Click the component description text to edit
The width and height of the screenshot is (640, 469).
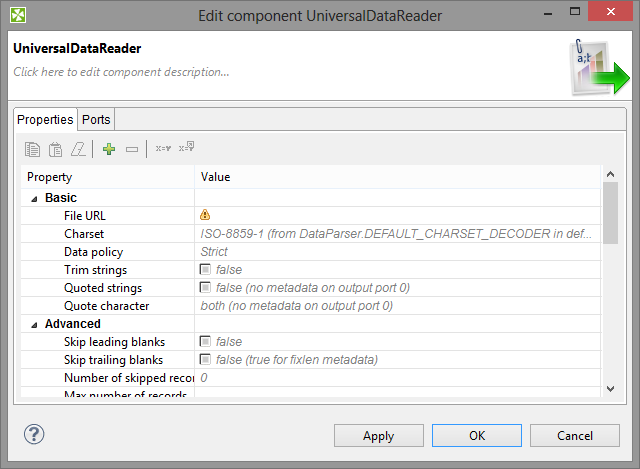(121, 72)
